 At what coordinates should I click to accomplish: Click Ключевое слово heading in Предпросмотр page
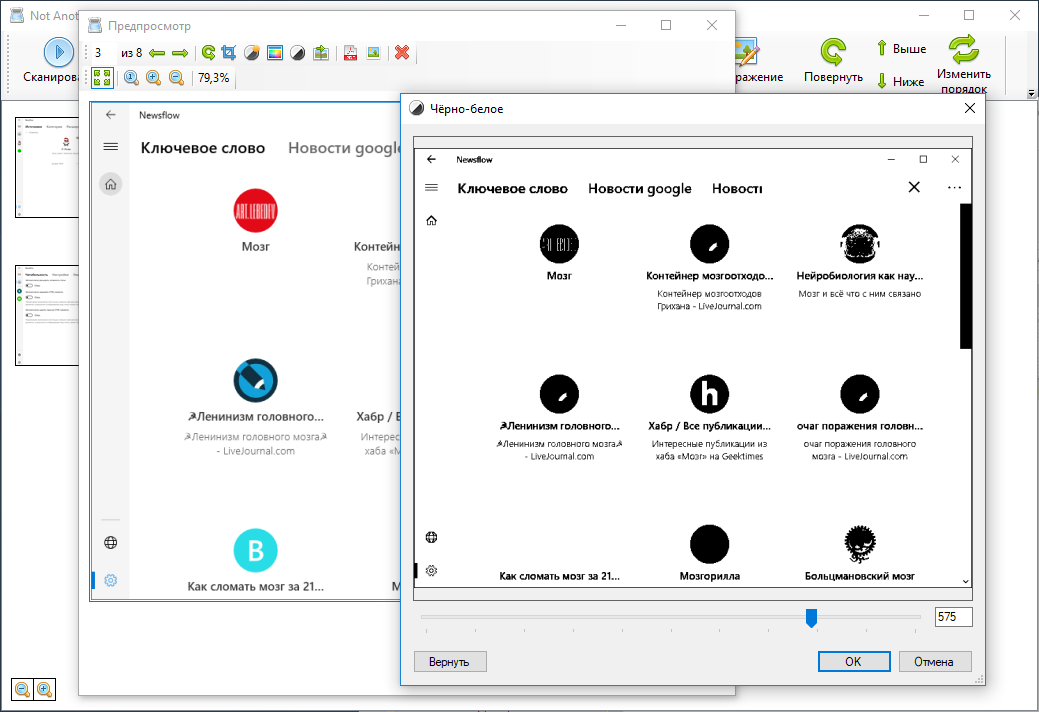pyautogui.click(x=203, y=148)
